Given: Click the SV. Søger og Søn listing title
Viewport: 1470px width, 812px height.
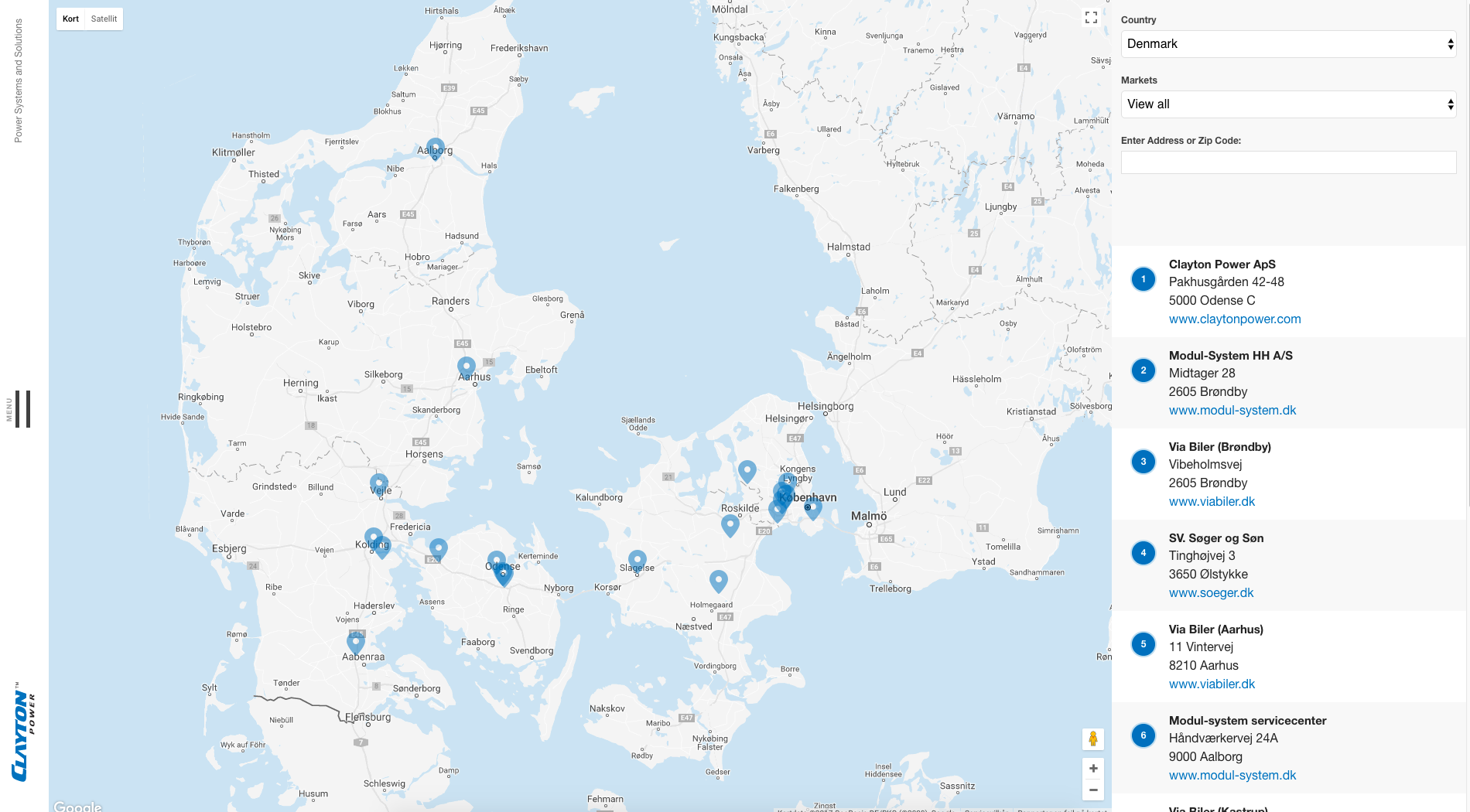Looking at the screenshot, I should (1216, 538).
